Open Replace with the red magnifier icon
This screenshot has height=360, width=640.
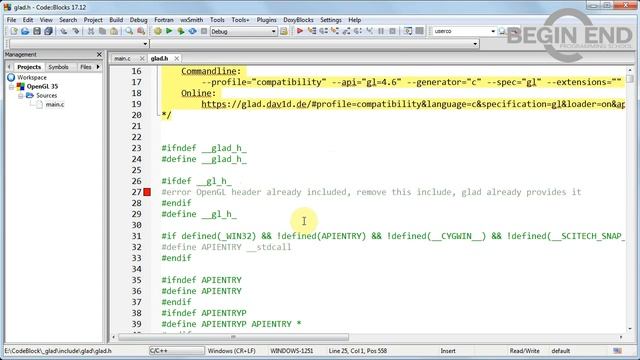click(x=141, y=31)
